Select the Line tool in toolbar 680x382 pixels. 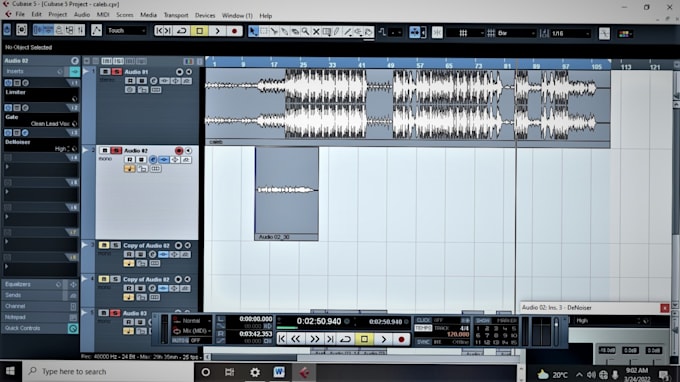pos(347,31)
